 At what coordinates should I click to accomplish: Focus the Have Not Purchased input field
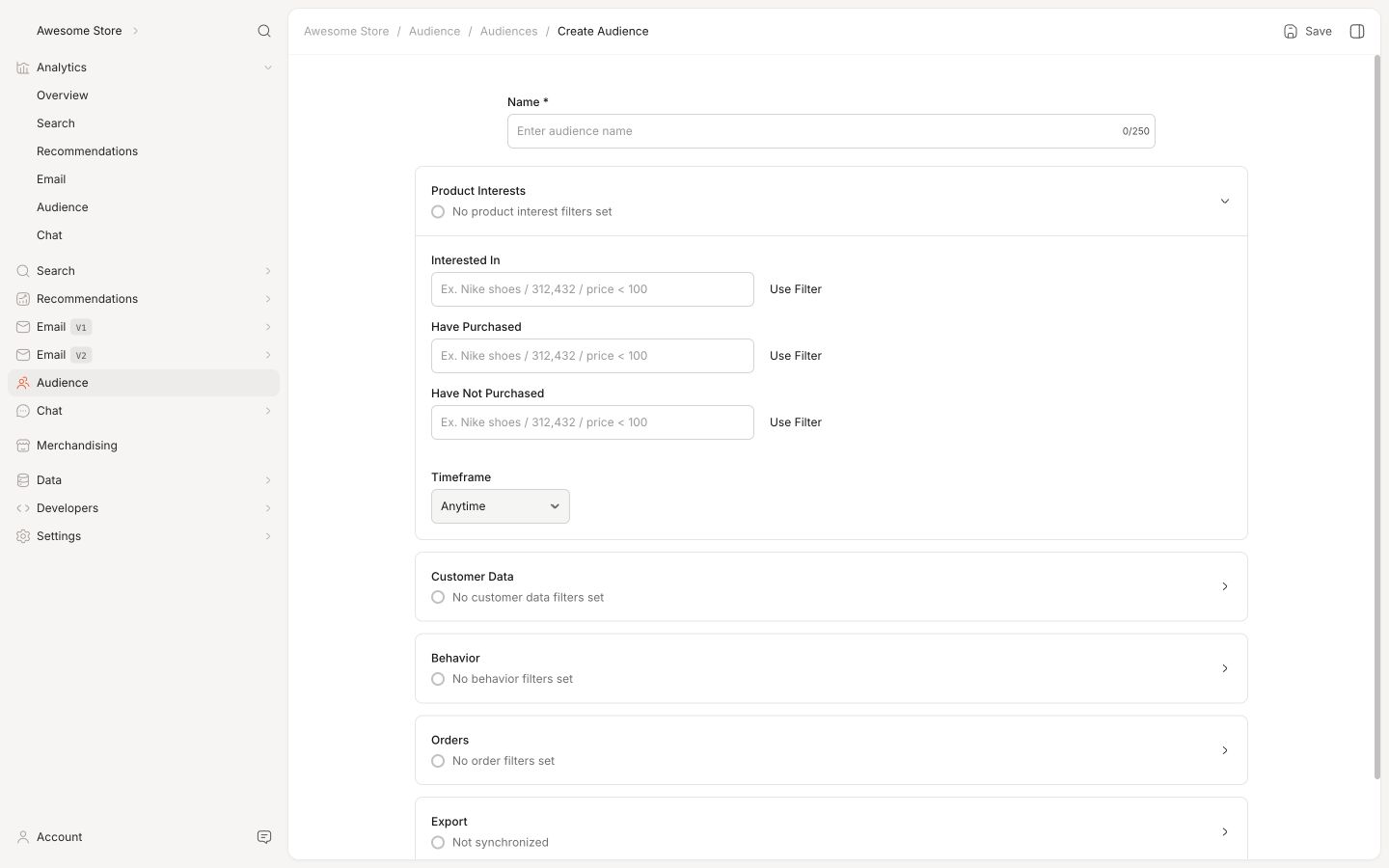(x=592, y=422)
